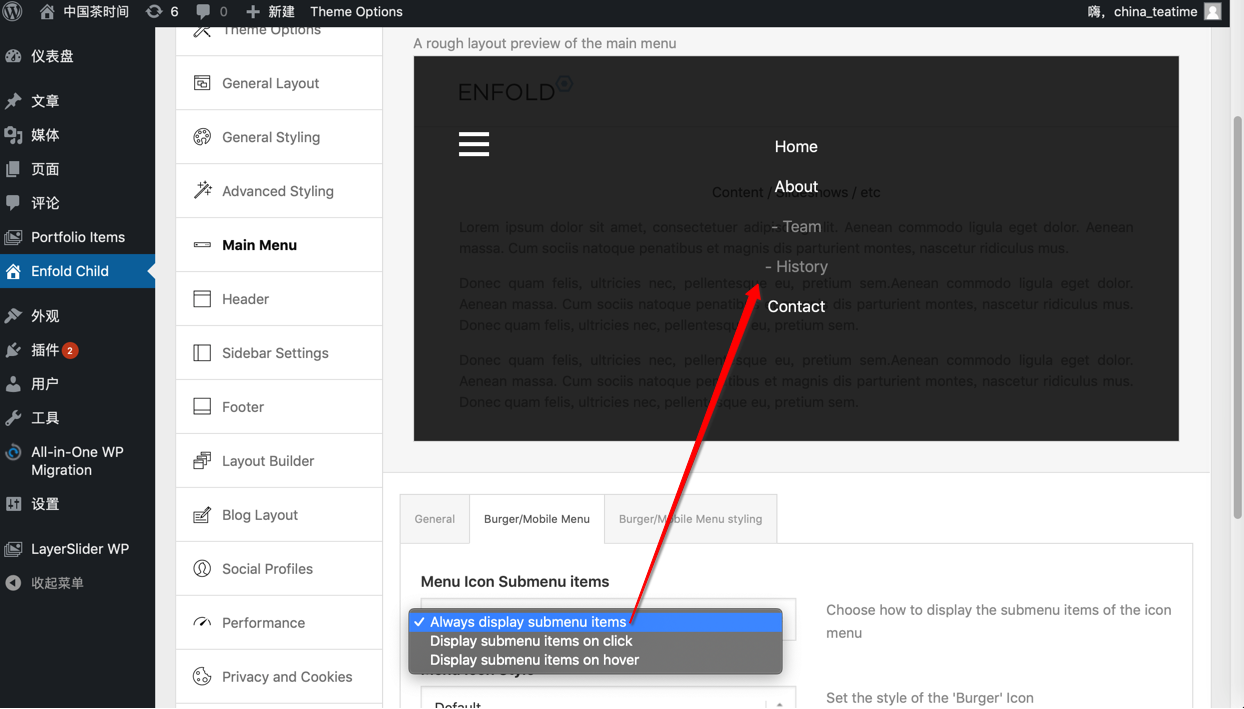
Task: Click About in the menu preview
Action: [796, 186]
